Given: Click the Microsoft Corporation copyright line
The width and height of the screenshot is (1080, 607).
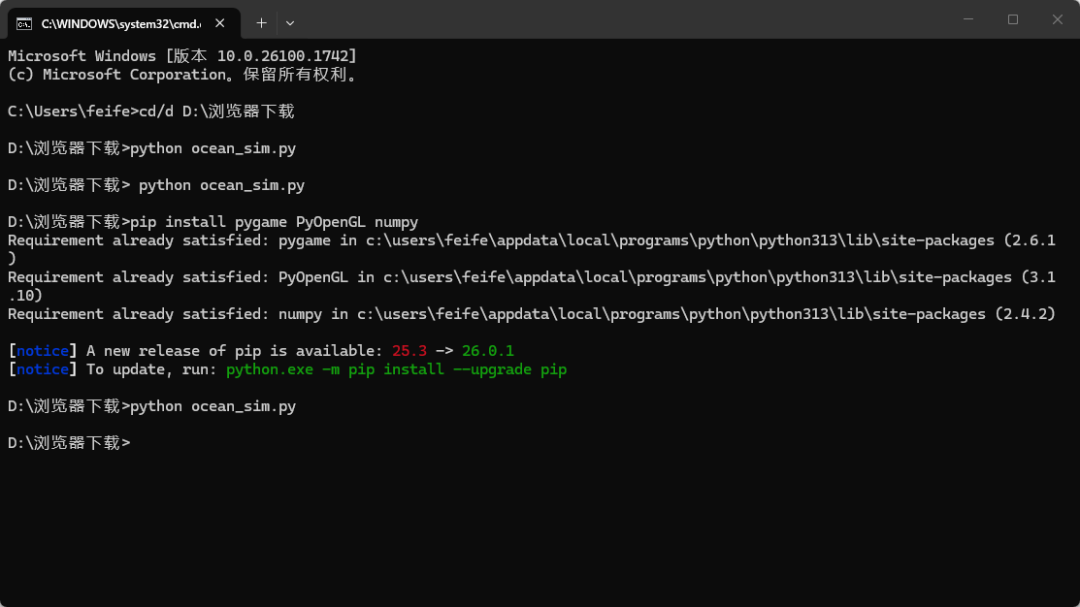Looking at the screenshot, I should 182,74.
